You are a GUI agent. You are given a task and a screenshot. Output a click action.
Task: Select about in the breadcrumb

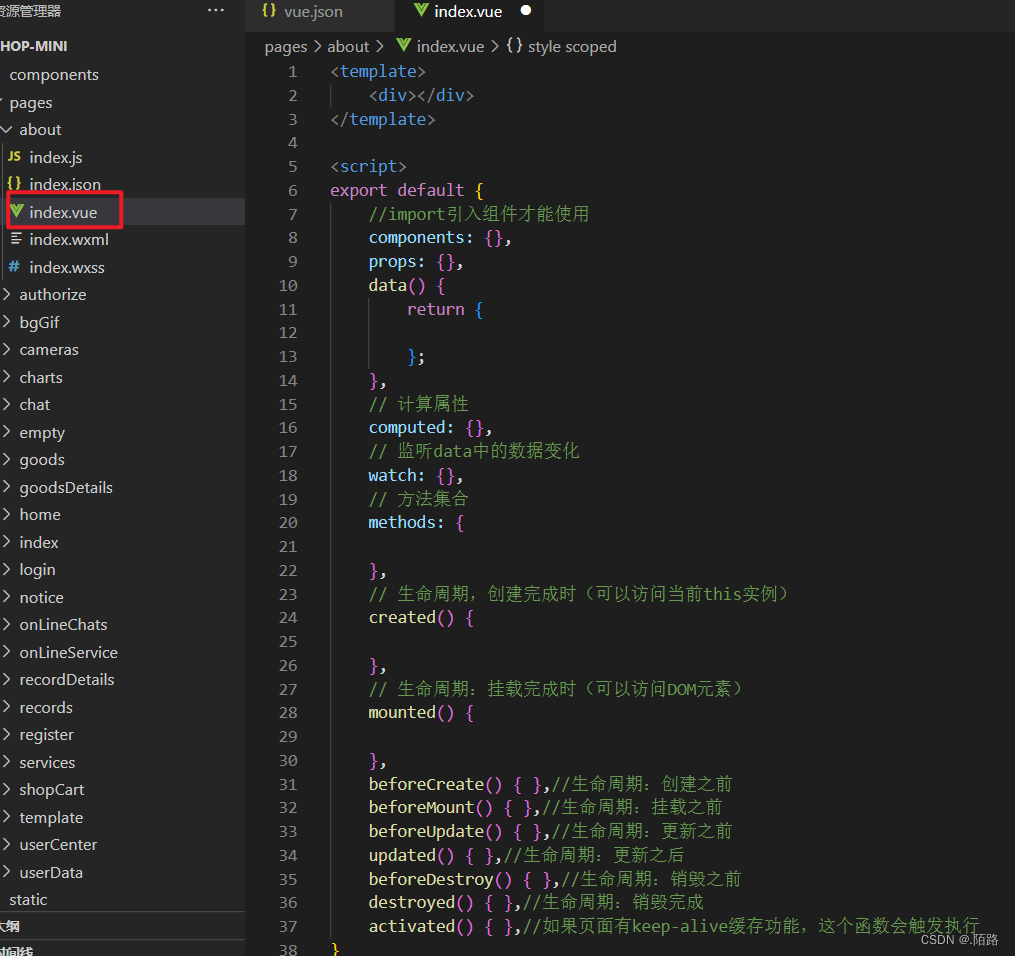pos(348,47)
